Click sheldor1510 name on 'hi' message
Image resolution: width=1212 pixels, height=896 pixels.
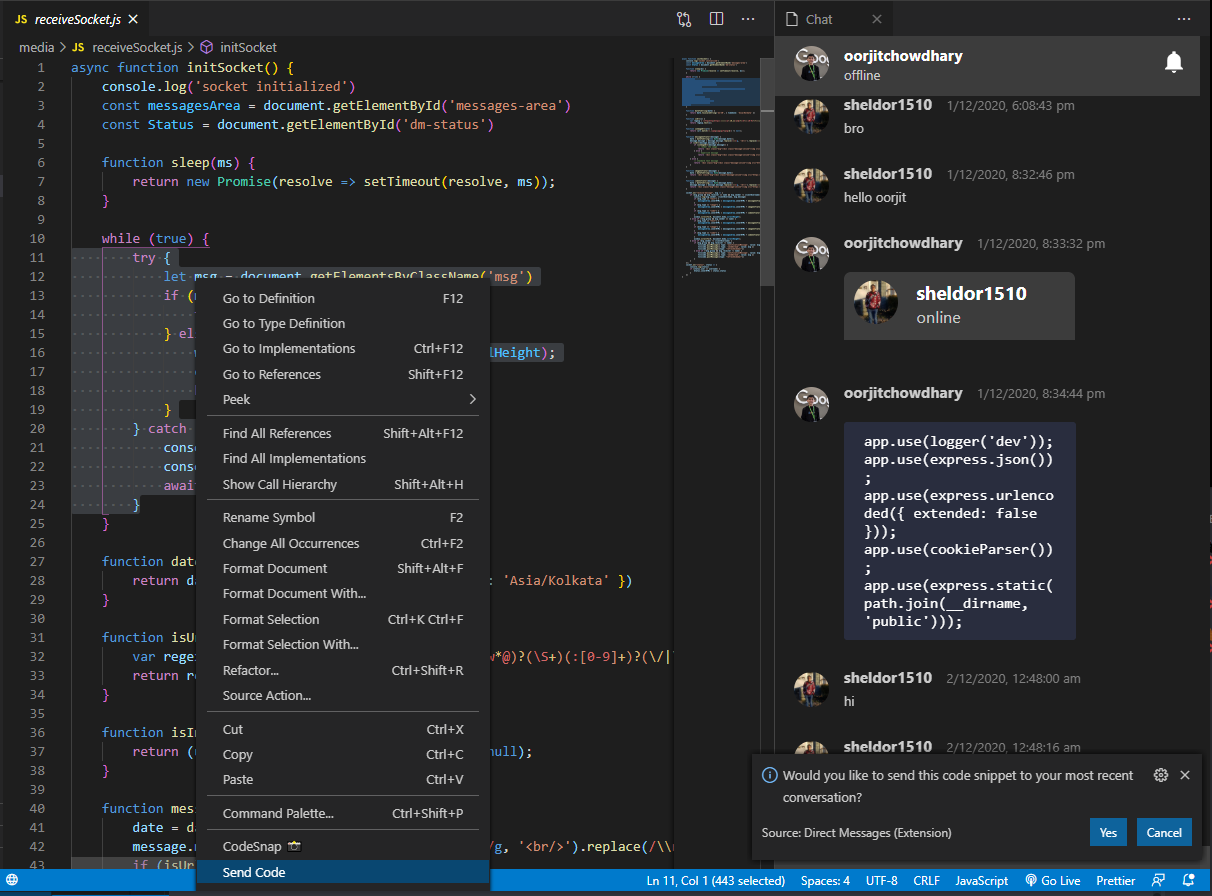[888, 678]
